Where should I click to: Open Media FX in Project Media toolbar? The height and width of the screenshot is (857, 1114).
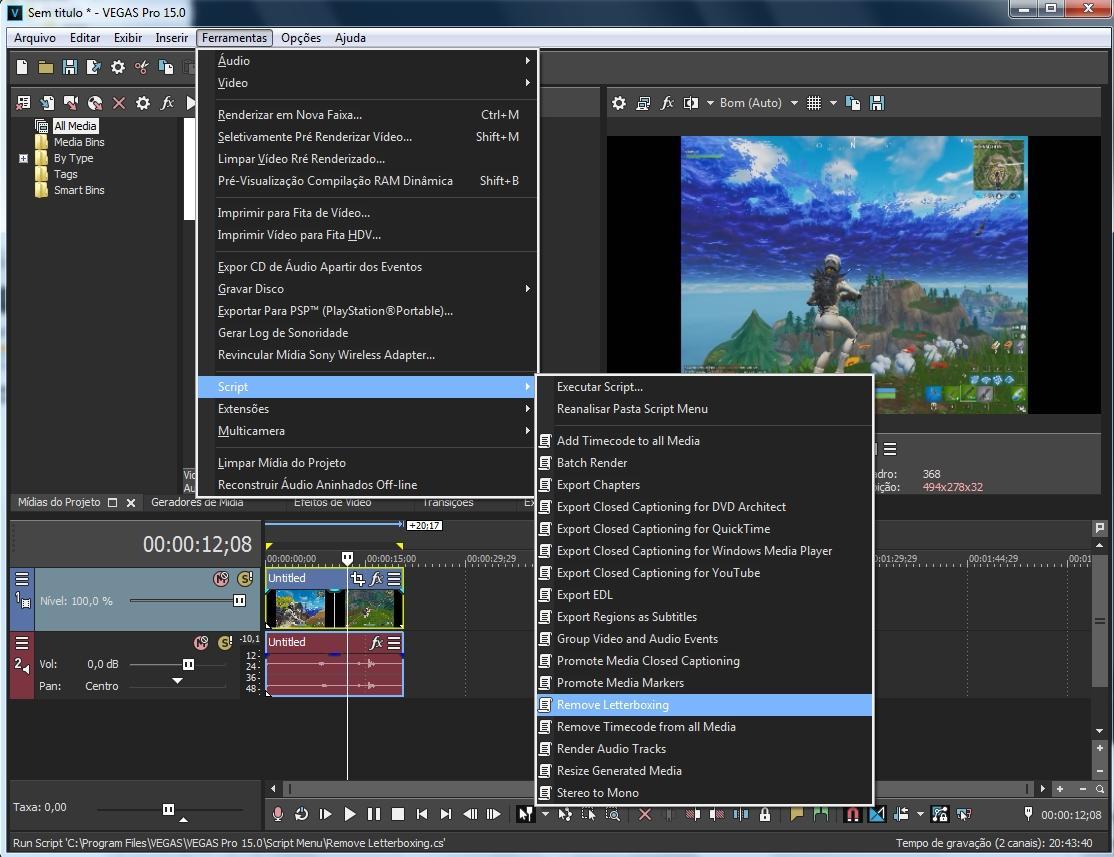tap(167, 103)
